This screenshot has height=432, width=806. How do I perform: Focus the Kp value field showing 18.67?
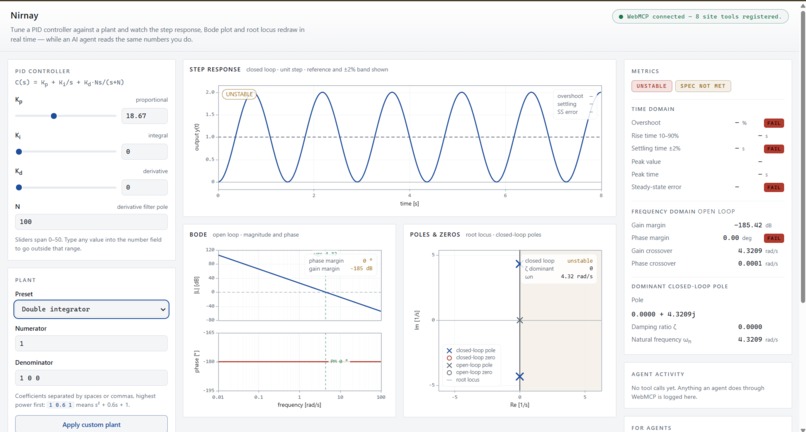click(144, 116)
